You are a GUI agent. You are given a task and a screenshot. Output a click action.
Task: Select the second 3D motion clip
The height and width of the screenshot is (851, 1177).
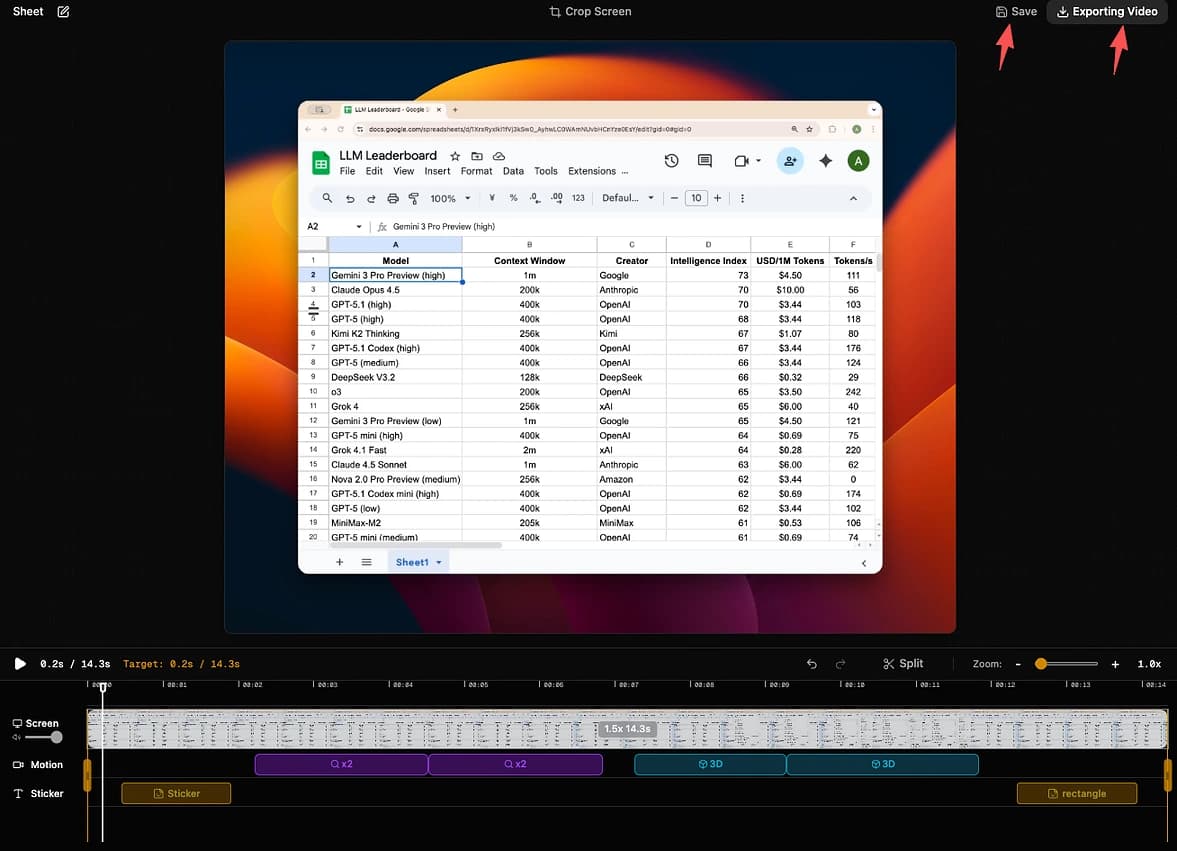click(882, 764)
